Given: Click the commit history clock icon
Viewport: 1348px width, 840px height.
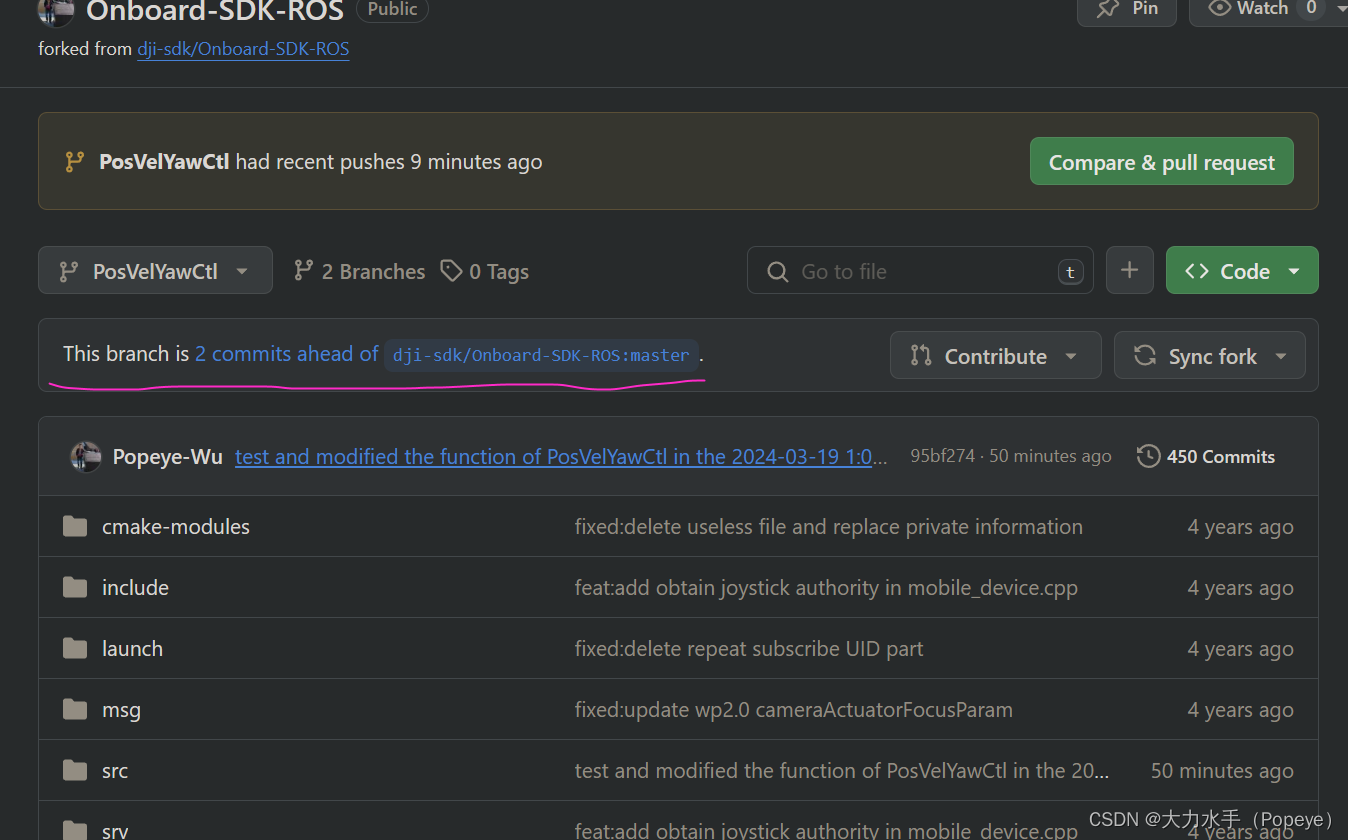Looking at the screenshot, I should (1148, 457).
